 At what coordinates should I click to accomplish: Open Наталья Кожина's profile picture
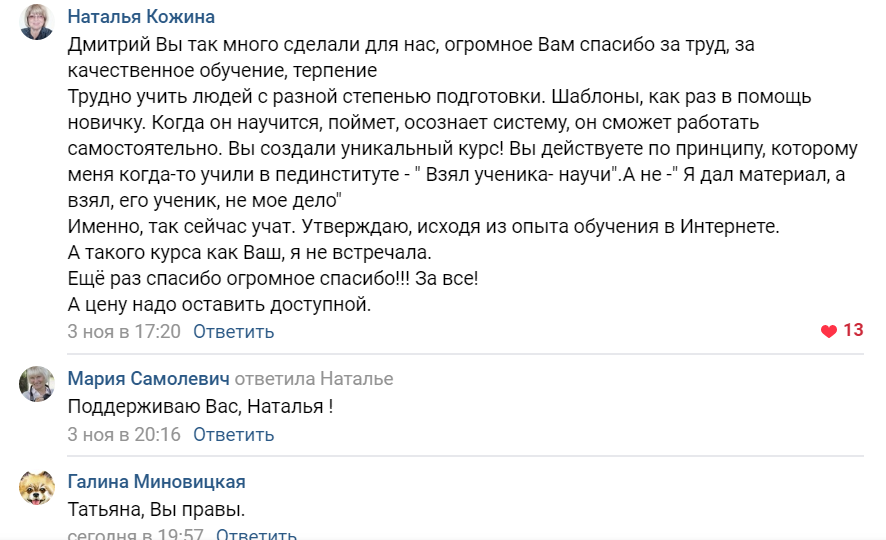click(37, 22)
